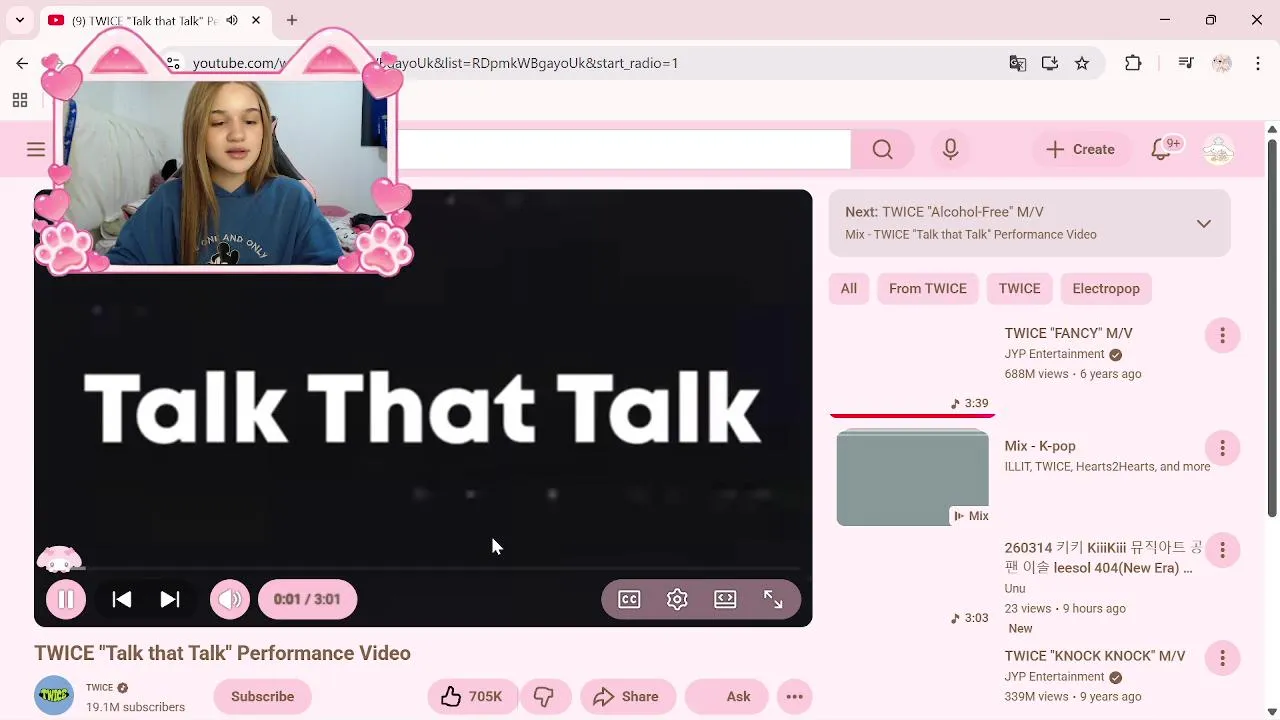
Task: Select the All filter chip
Action: tap(848, 288)
